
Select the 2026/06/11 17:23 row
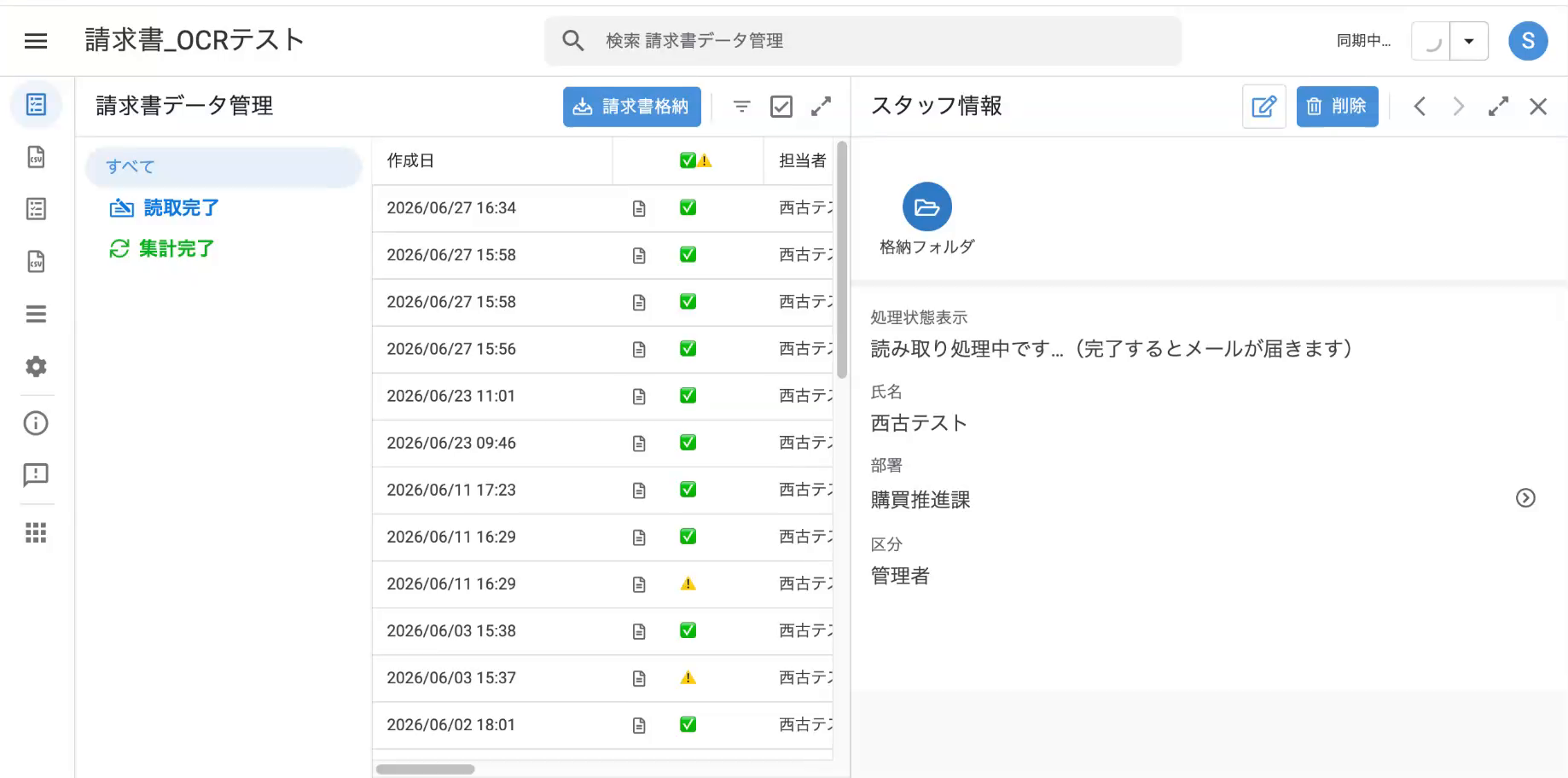(602, 490)
